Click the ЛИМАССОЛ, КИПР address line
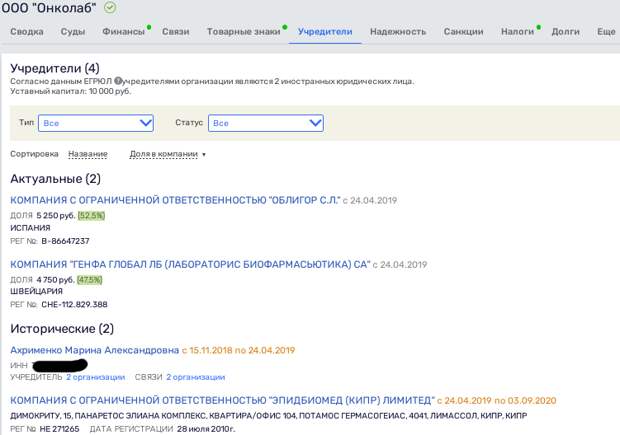This screenshot has height=435, width=620. [268, 416]
